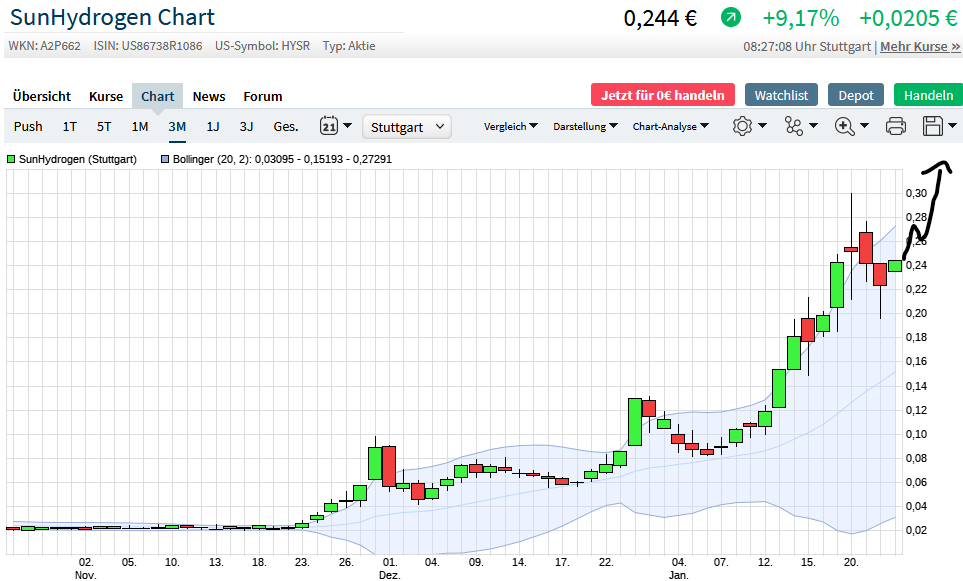
Task: Click the ISIN: US86738R1086 text
Action: [148, 46]
